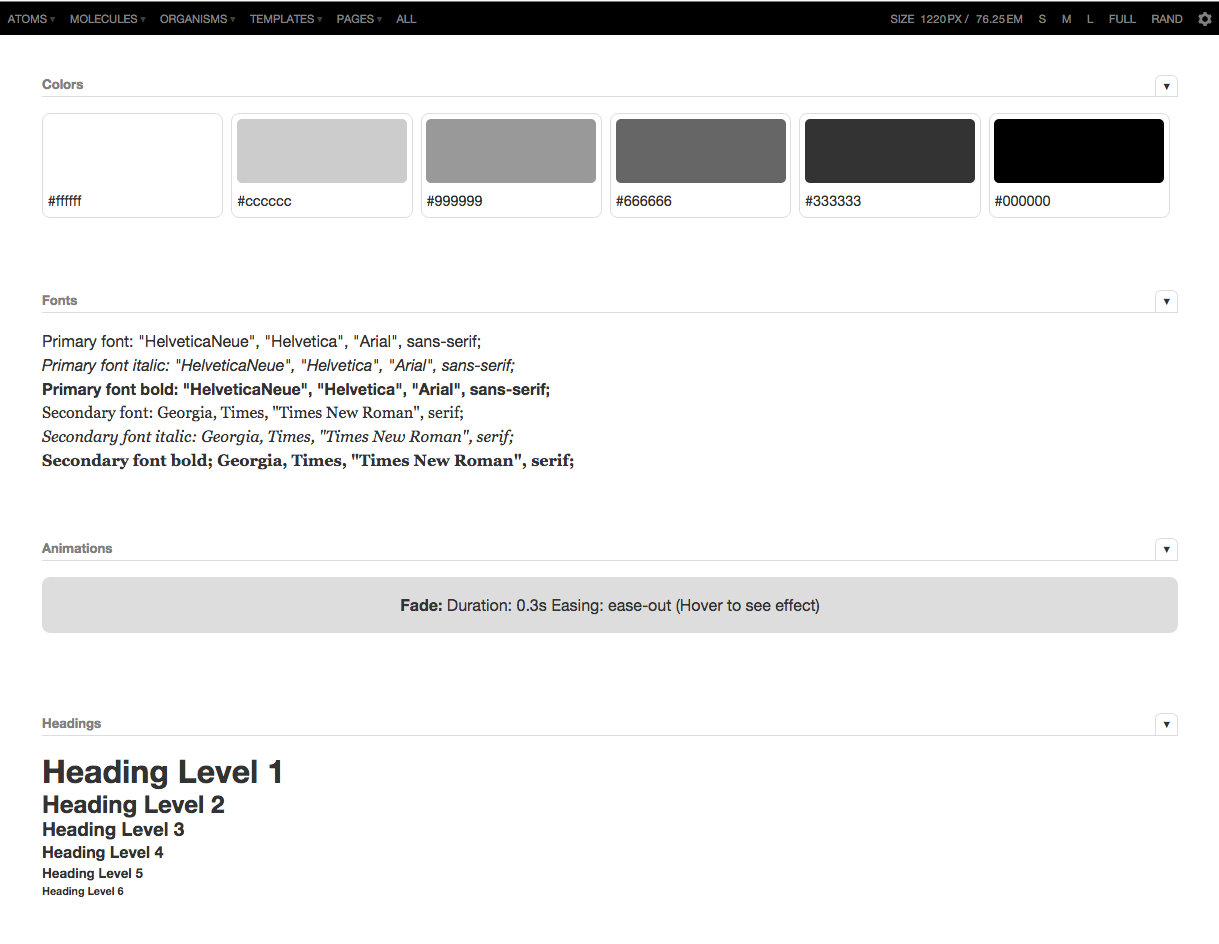This screenshot has height=944, width=1219.
Task: Click the 'Primary font bold' sample line
Action: pyautogui.click(x=296, y=390)
